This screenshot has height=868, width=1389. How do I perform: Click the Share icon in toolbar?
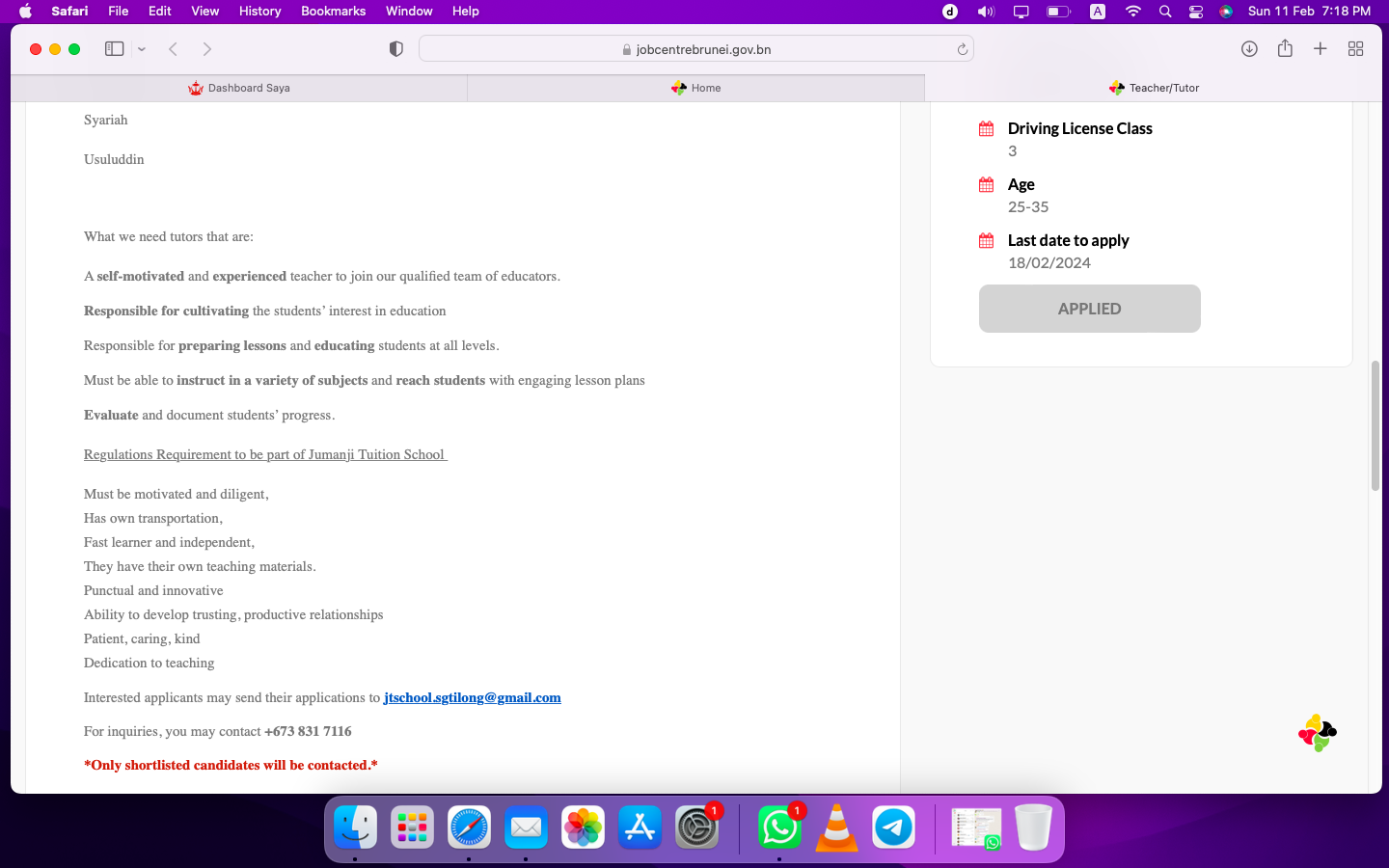(1285, 49)
